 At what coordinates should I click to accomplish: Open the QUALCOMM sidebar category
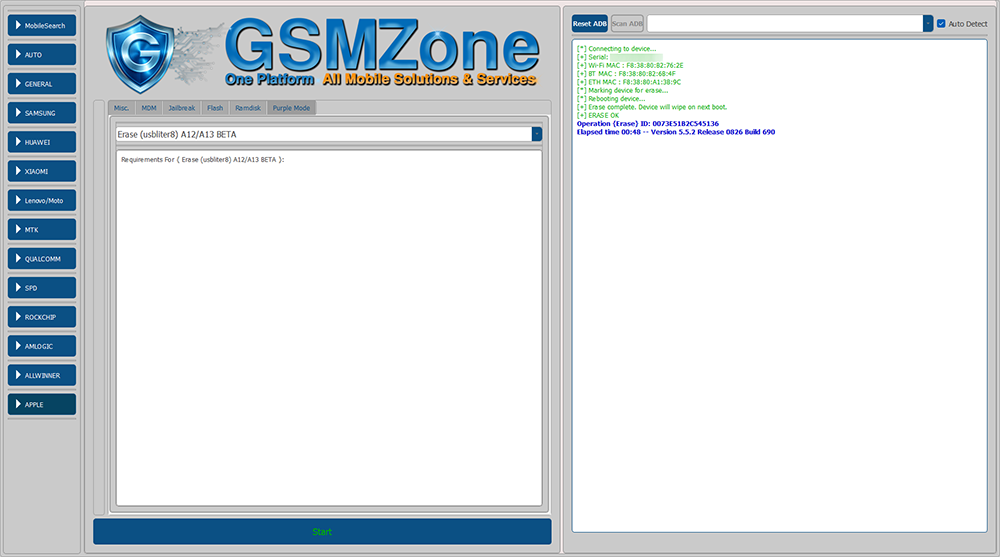(42, 258)
